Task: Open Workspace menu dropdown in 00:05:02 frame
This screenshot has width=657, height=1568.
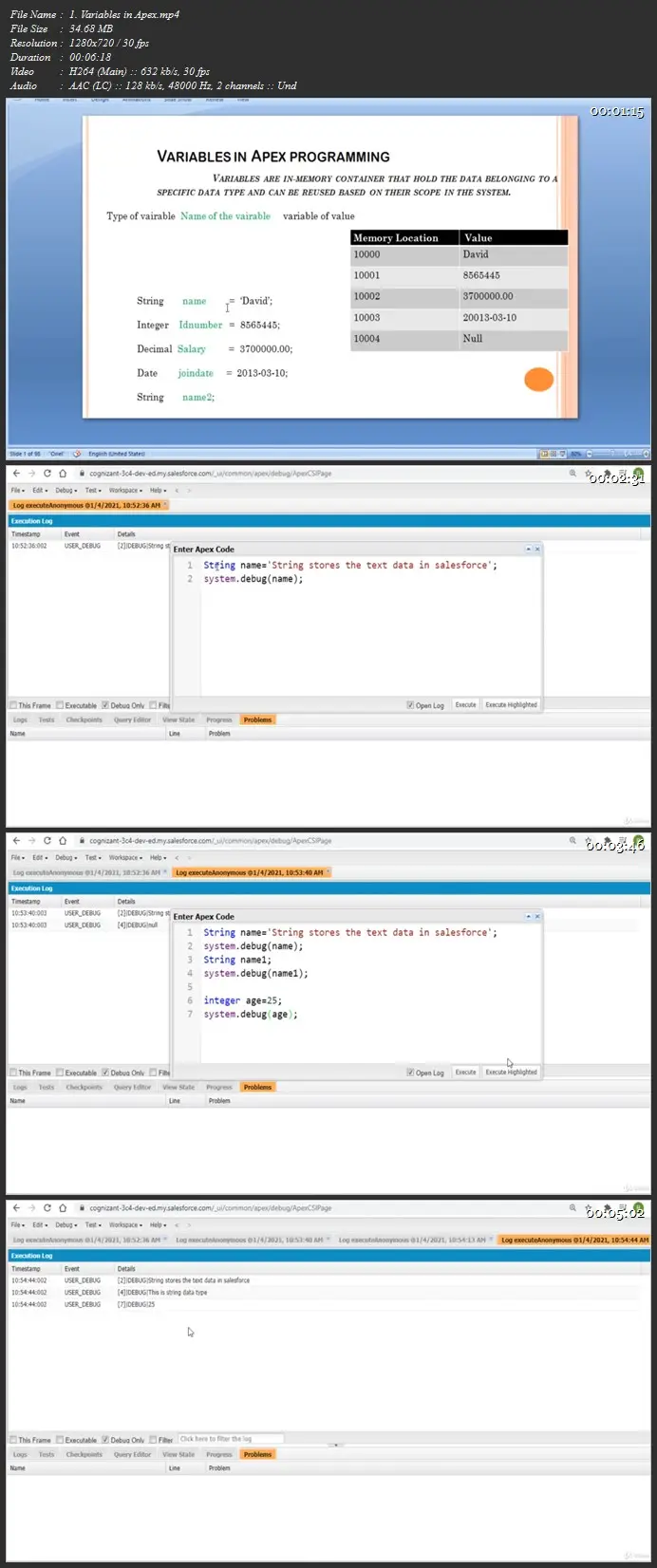Action: point(125,1224)
